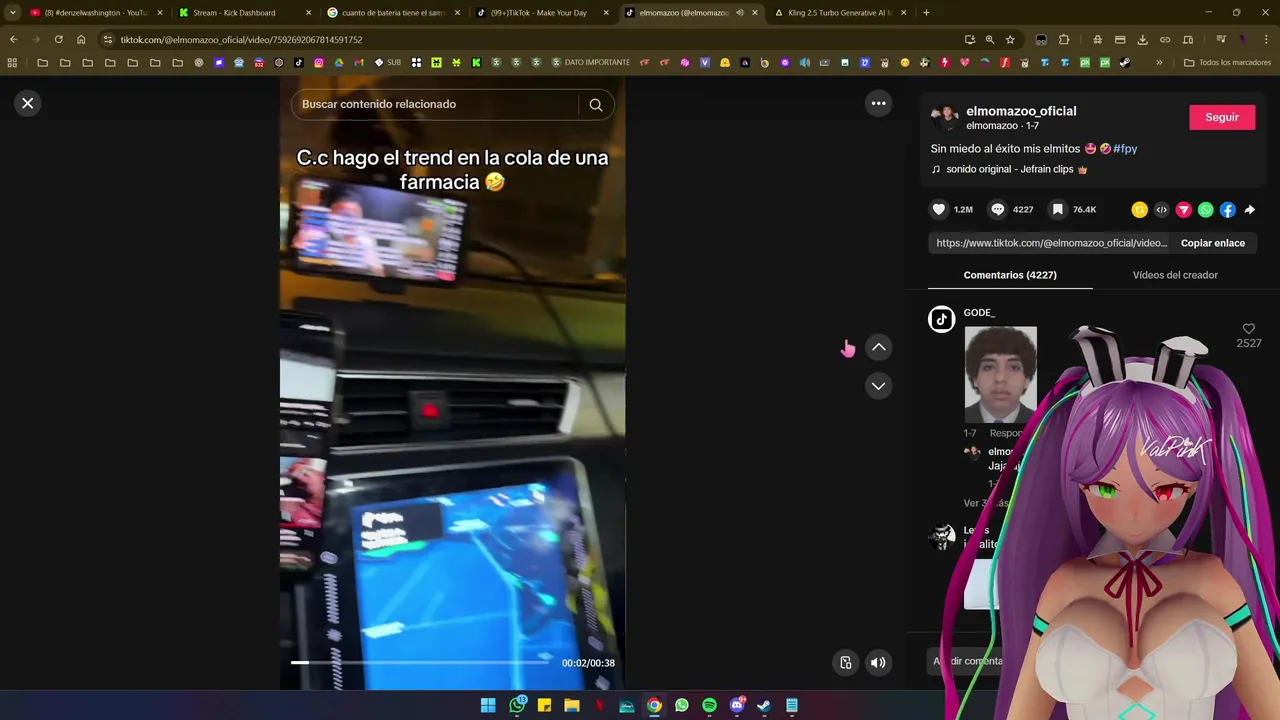Open SUB bookmark
The width and height of the screenshot is (1280, 720).
(x=388, y=62)
